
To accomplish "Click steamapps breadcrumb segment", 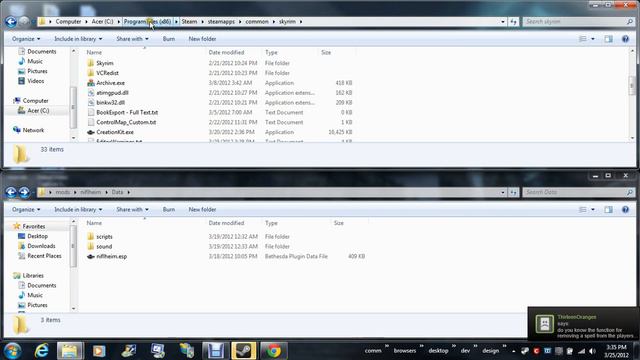I will click(x=221, y=22).
